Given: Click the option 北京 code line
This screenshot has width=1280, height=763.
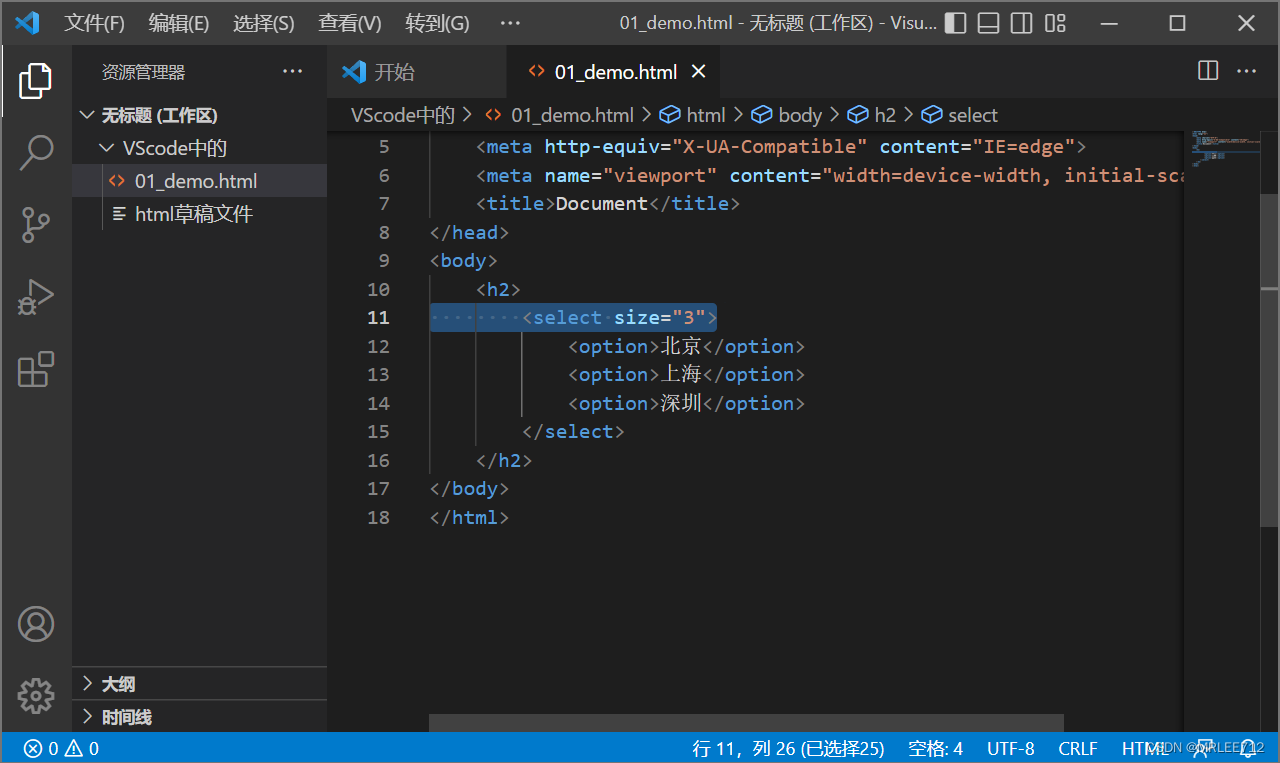Looking at the screenshot, I should [x=687, y=346].
